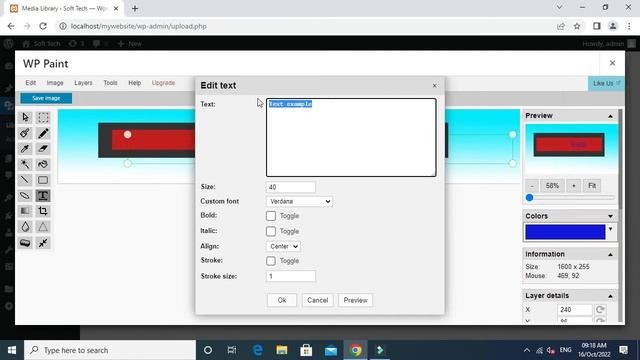Viewport: 640px width, 360px height.
Task: Select the sponge Desaturate tool
Action: 25,243
